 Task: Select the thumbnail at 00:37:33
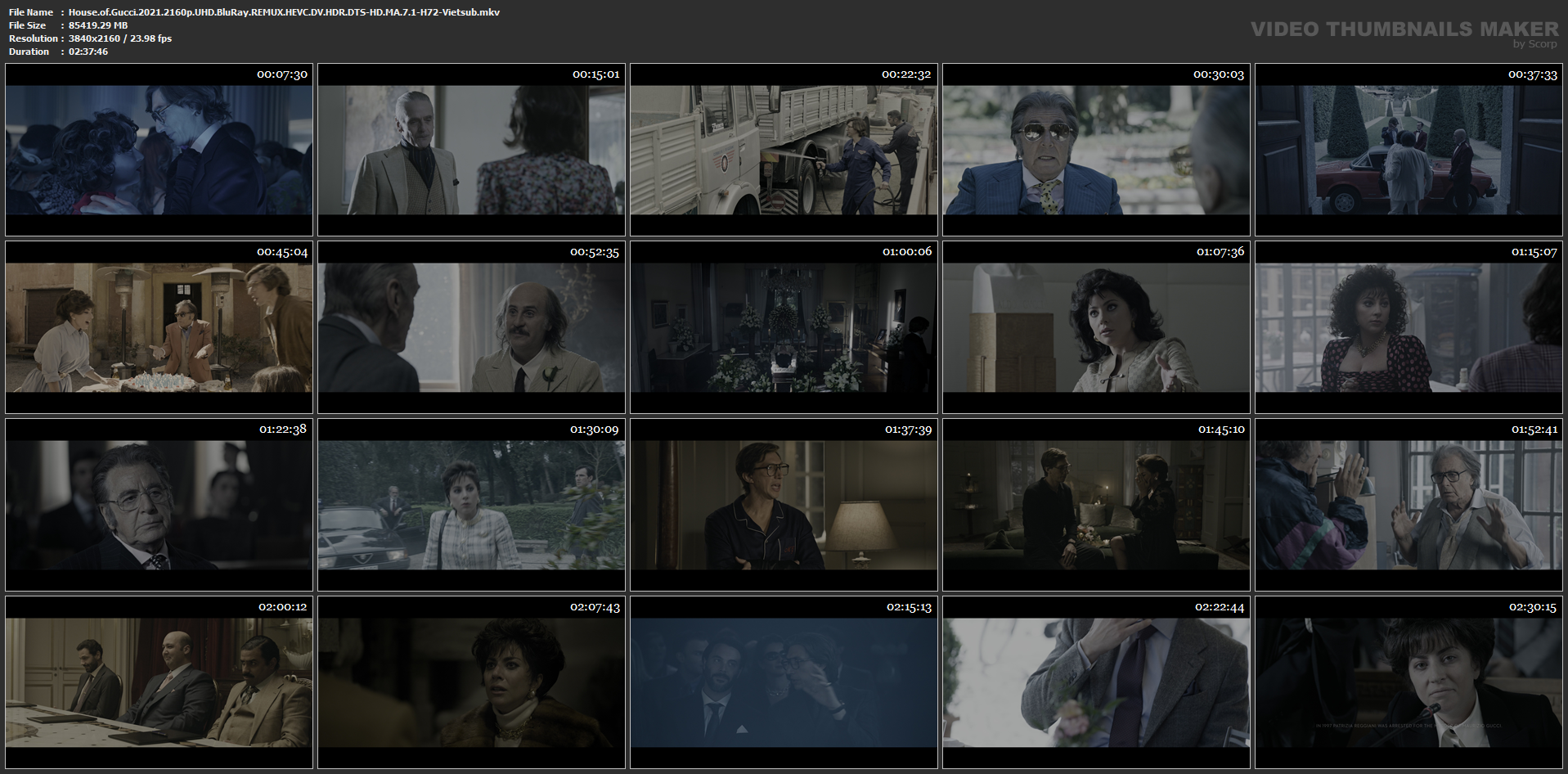pos(1409,151)
